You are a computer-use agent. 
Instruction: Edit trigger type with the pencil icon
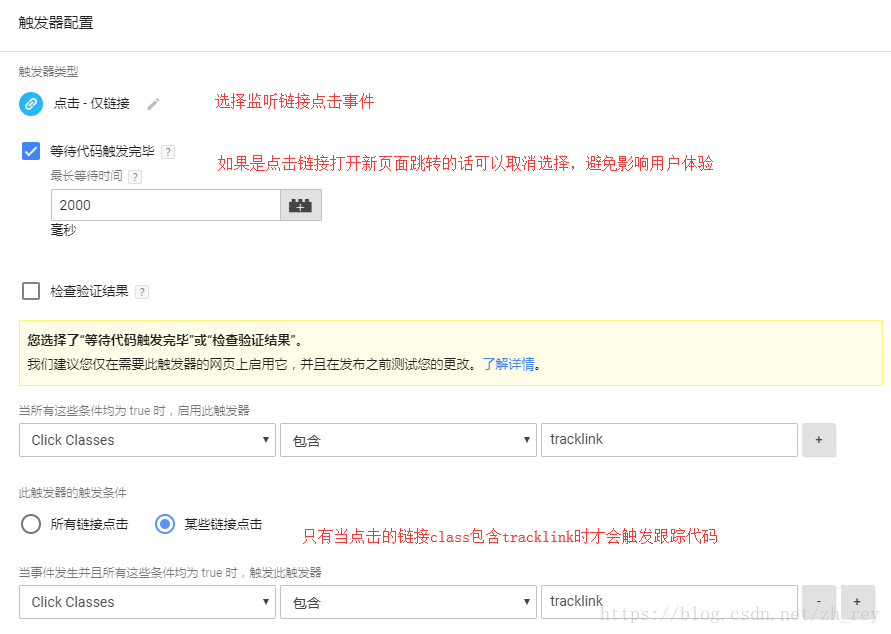click(153, 104)
